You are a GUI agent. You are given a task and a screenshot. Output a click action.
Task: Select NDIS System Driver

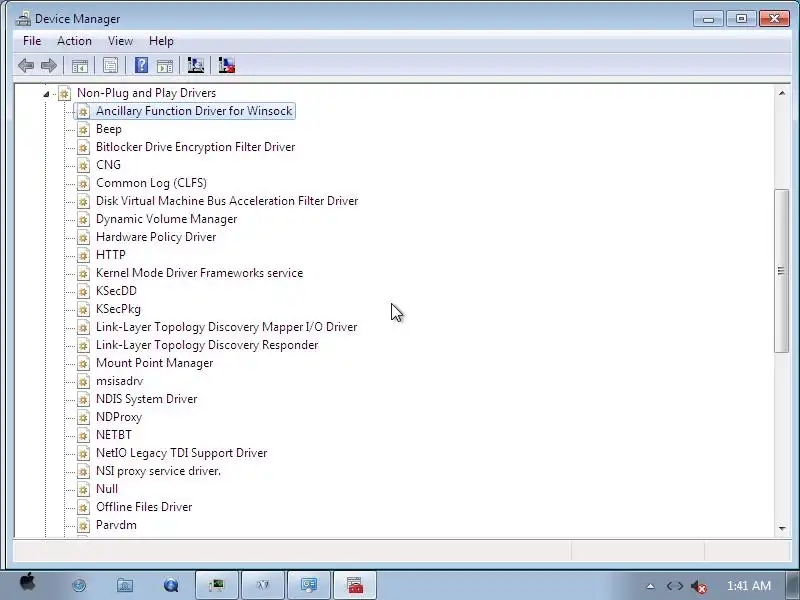click(146, 399)
